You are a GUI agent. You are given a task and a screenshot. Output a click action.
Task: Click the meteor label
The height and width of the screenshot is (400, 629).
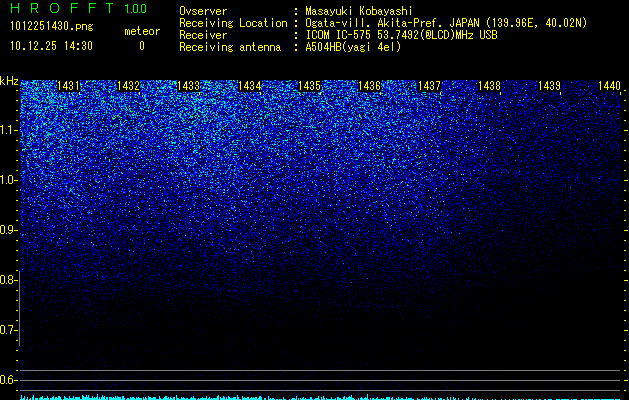tap(142, 31)
